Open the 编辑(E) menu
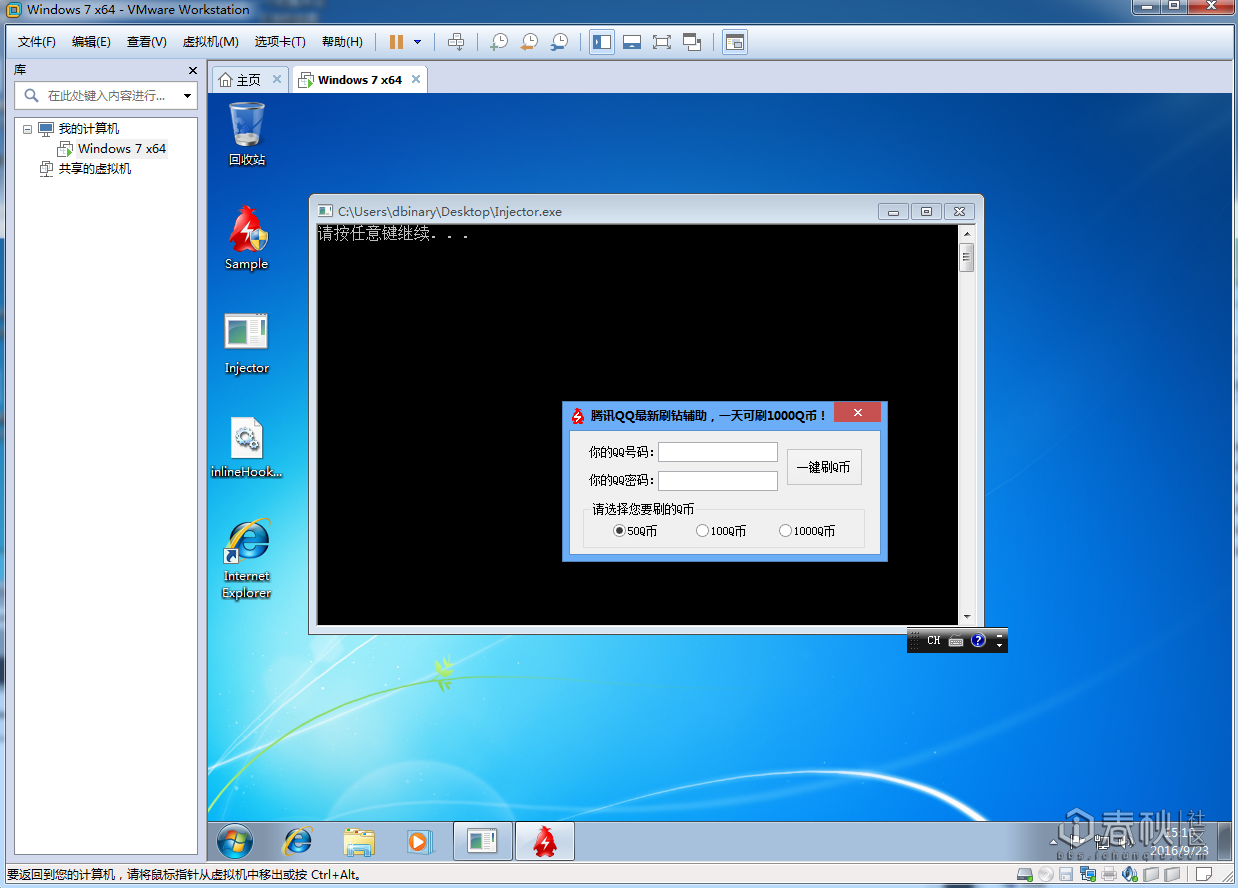This screenshot has height=888, width=1238. [91, 42]
